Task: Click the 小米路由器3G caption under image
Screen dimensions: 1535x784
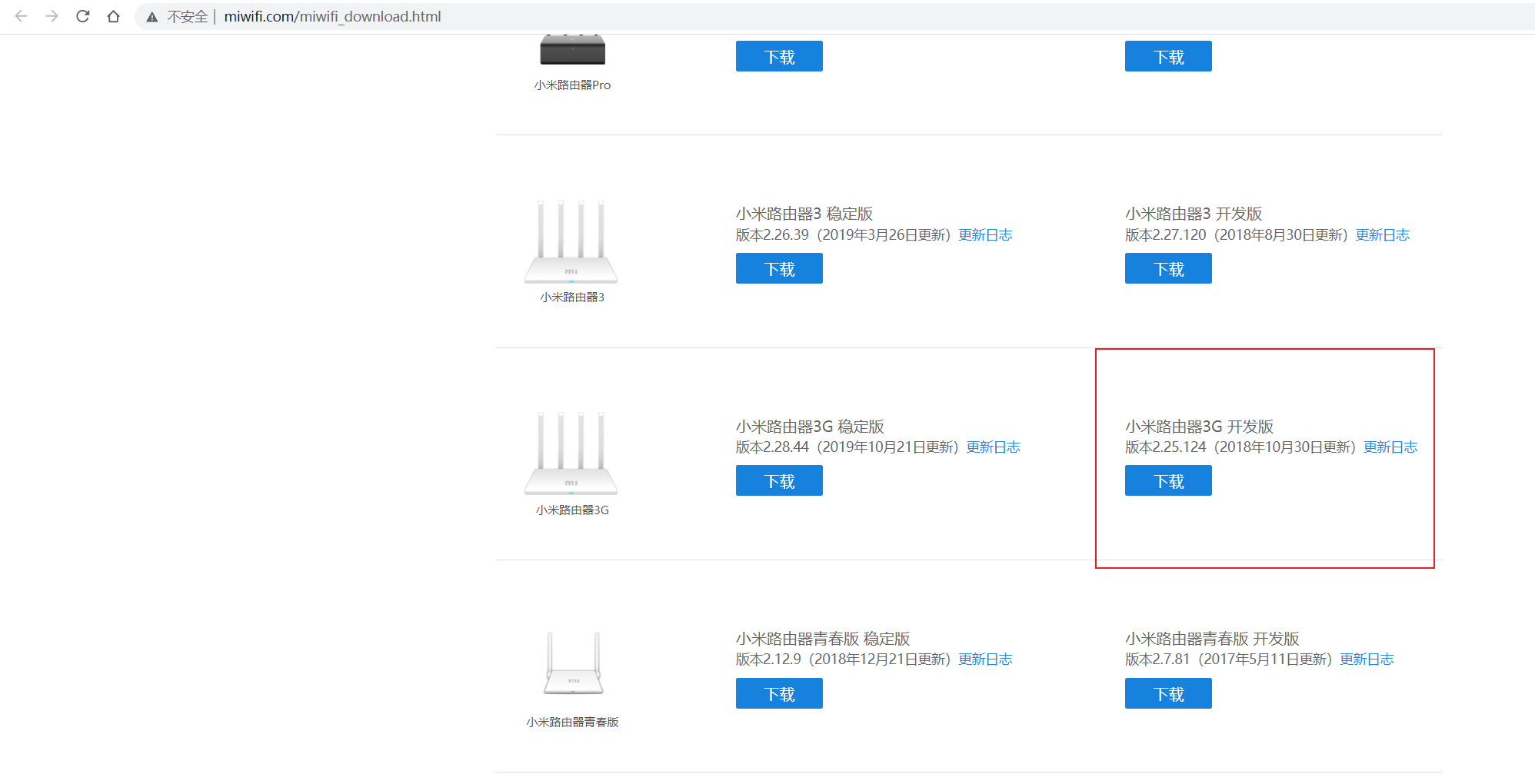Action: pyautogui.click(x=572, y=510)
